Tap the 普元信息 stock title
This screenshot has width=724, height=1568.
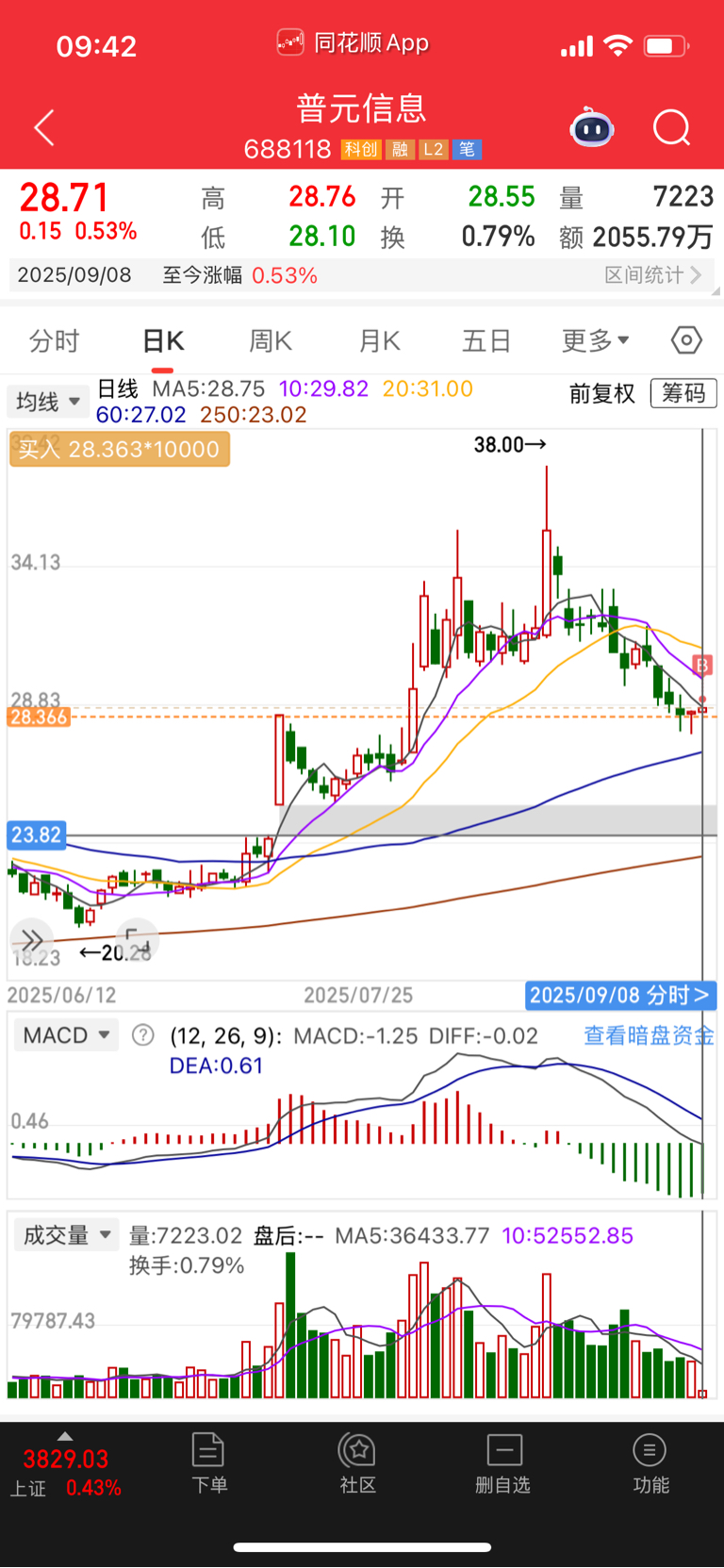(x=362, y=108)
